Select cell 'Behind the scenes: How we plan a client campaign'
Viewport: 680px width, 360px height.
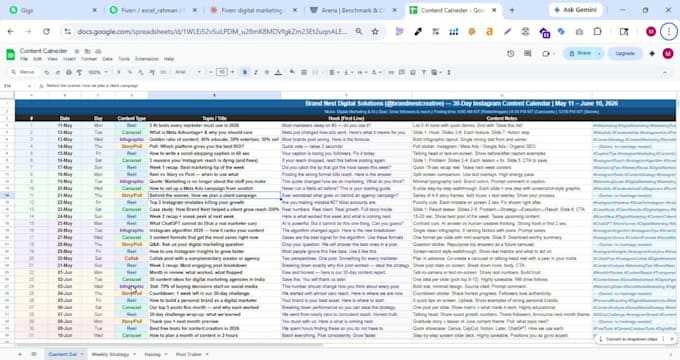point(215,195)
